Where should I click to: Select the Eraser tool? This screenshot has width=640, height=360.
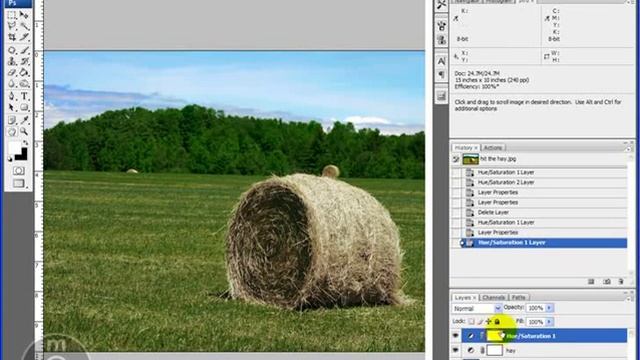tap(12, 73)
